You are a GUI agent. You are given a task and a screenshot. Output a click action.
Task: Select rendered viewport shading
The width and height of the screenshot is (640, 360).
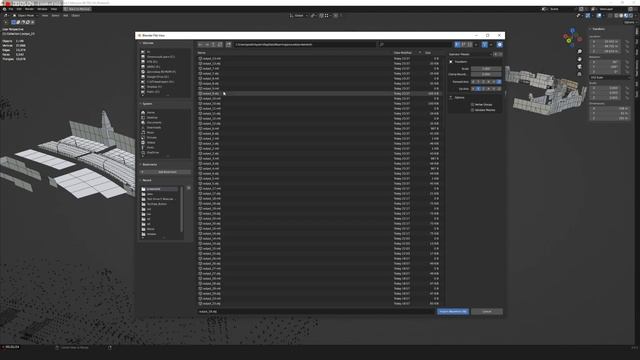tap(631, 16)
